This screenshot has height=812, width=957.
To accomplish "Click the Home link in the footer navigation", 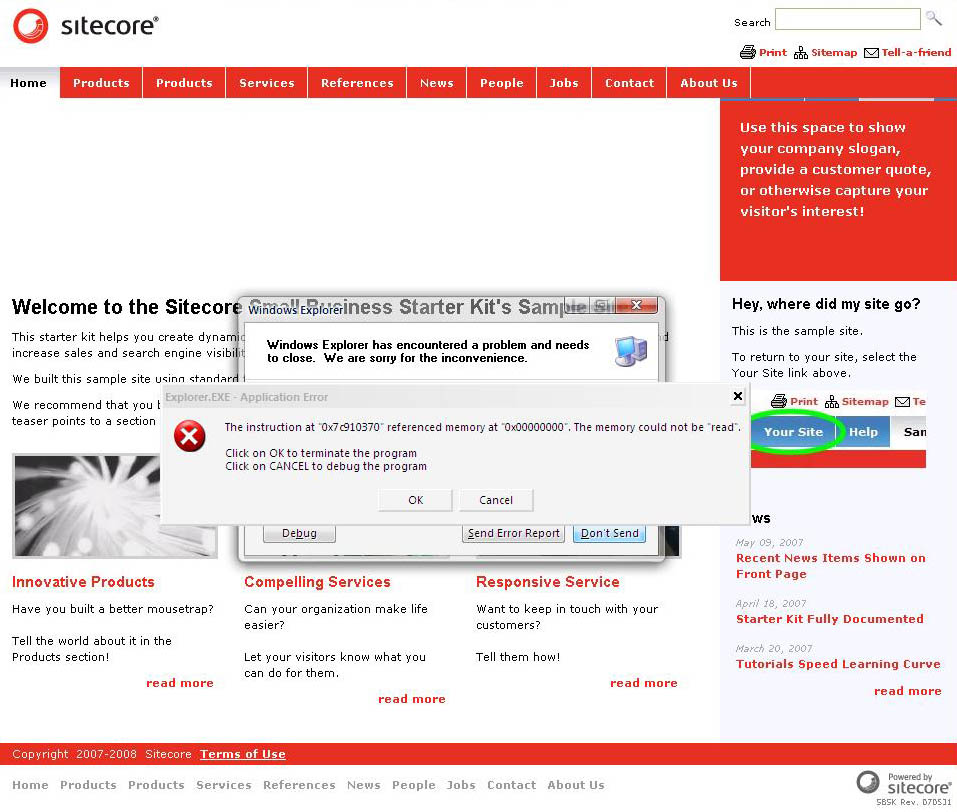I will [30, 785].
